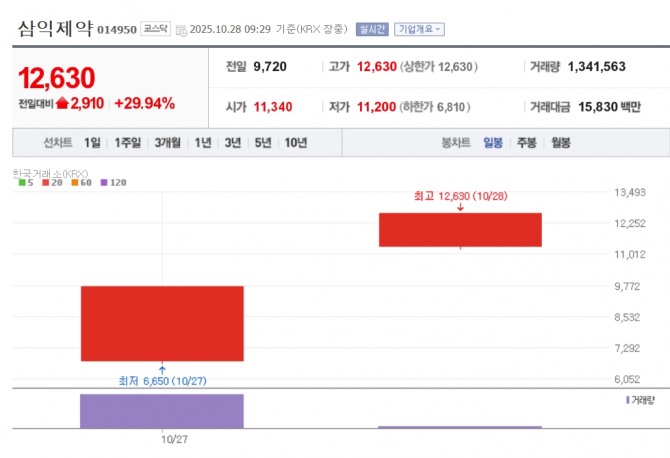Screen dimensions: 670x458
Task: Click the 거래량 value 1,341,563
Action: pos(597,67)
